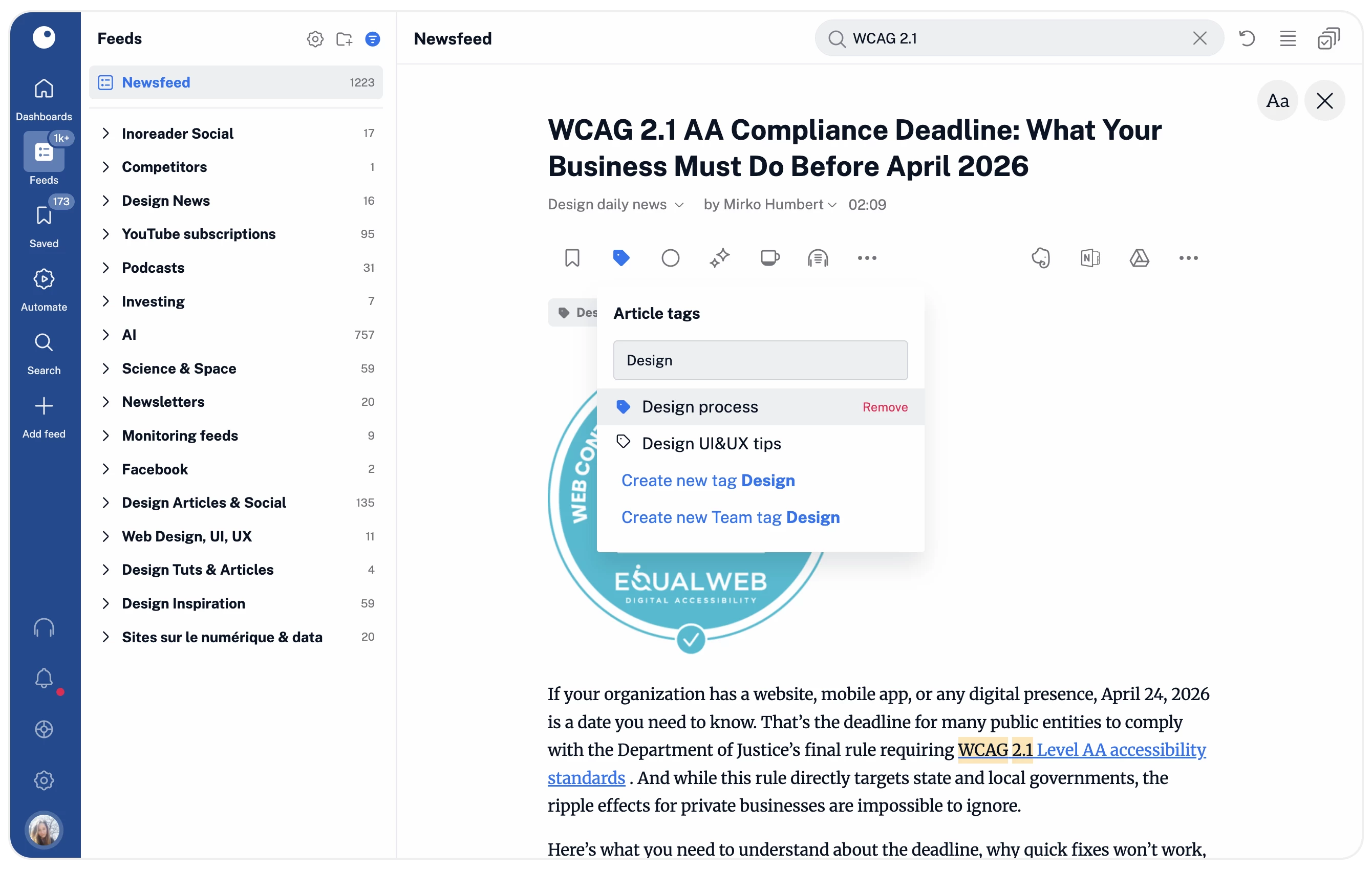
Task: Toggle the blue unread filter icon in Feeds
Action: [x=373, y=39]
